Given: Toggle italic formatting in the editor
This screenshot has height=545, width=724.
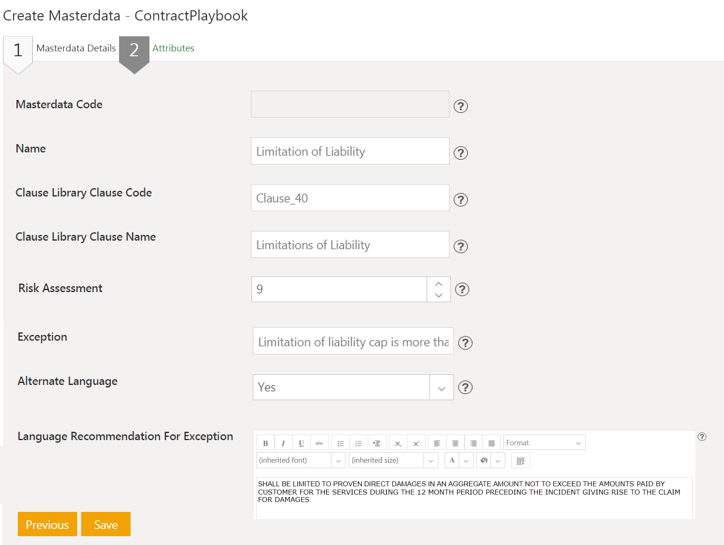Looking at the screenshot, I should pyautogui.click(x=283, y=443).
